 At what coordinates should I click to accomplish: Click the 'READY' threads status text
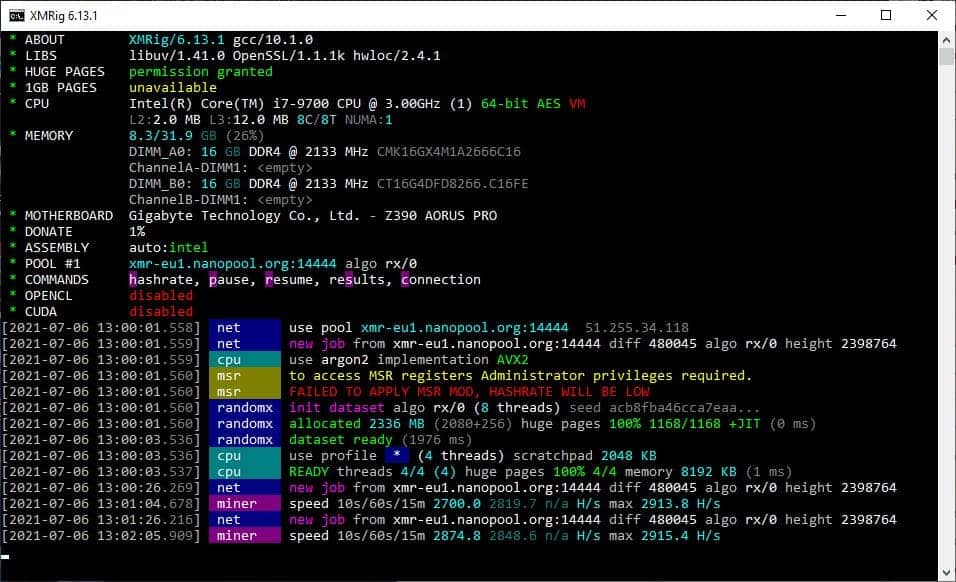tap(309, 472)
